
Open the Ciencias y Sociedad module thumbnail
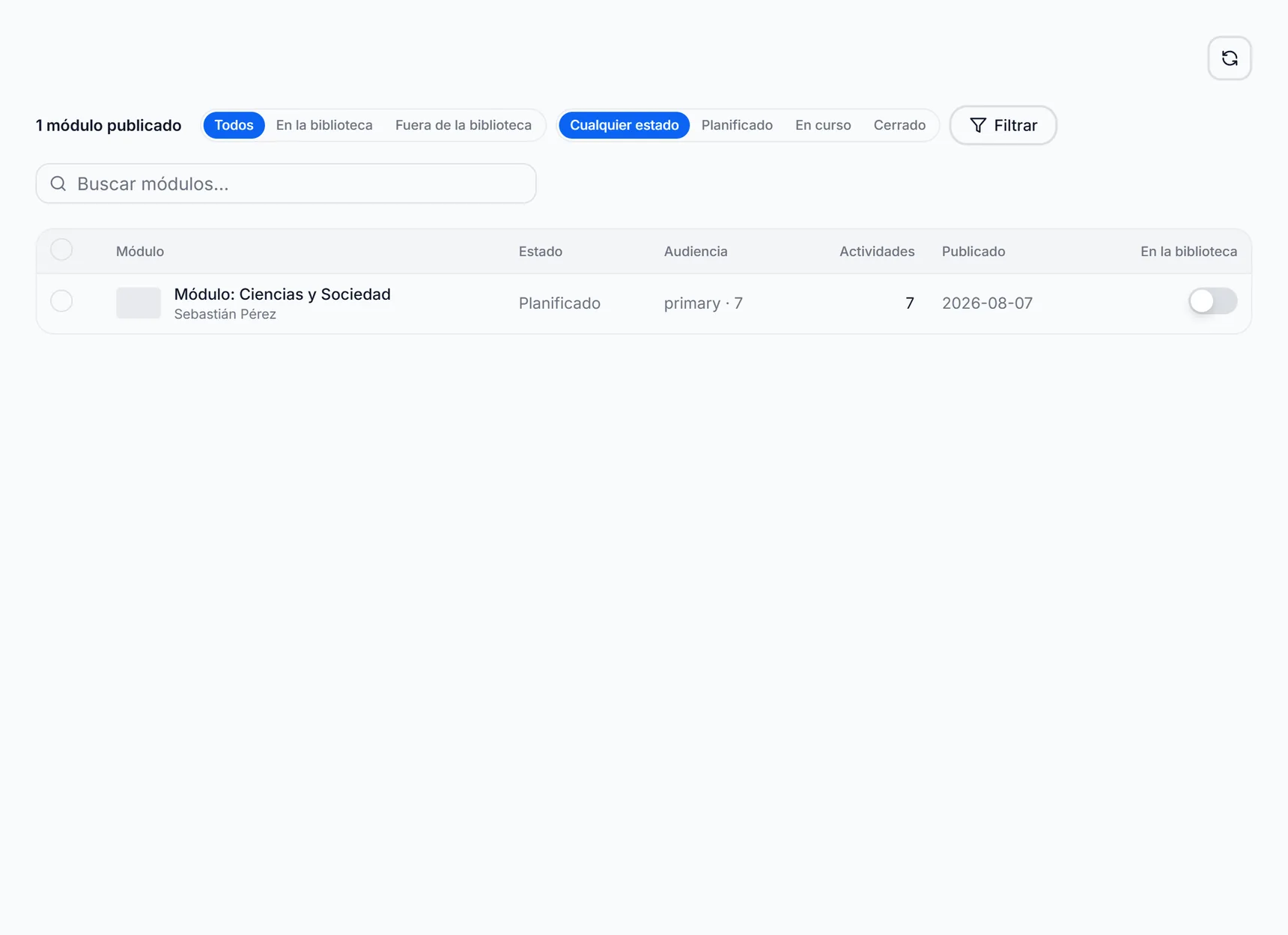pos(139,303)
